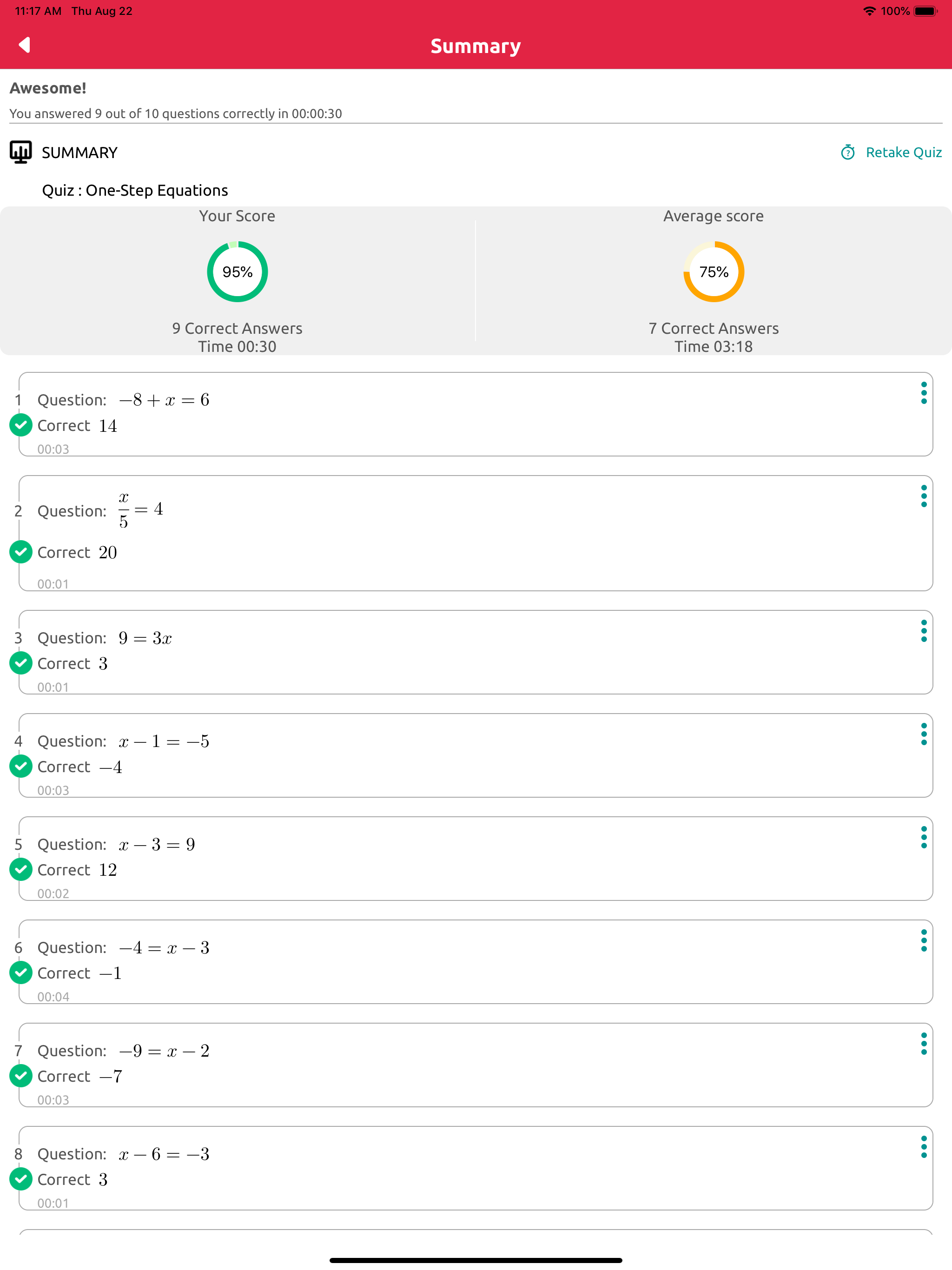Click green checkmark on question 4
Image resolution: width=952 pixels, height=1270 pixels.
pyautogui.click(x=21, y=767)
